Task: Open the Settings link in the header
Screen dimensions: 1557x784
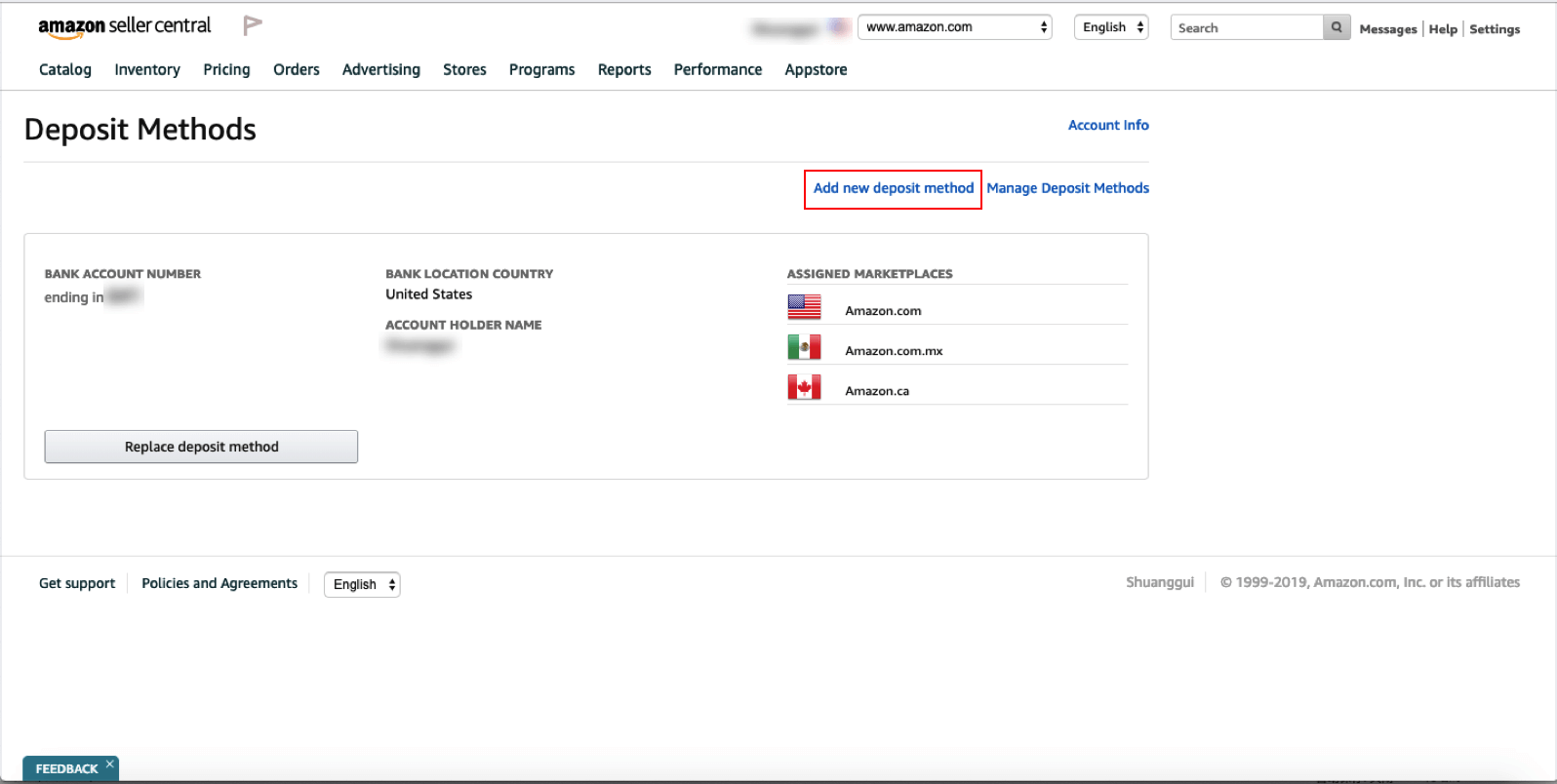Action: pos(1495,29)
